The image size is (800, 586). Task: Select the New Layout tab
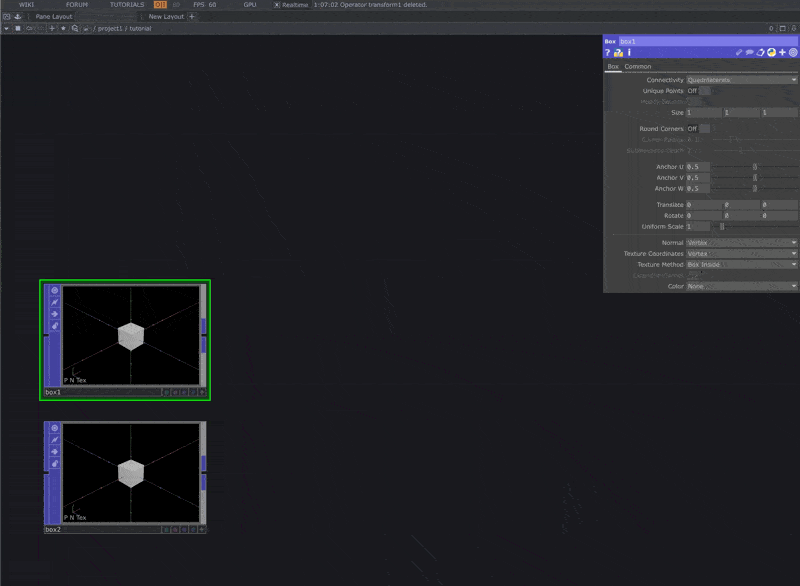166,17
